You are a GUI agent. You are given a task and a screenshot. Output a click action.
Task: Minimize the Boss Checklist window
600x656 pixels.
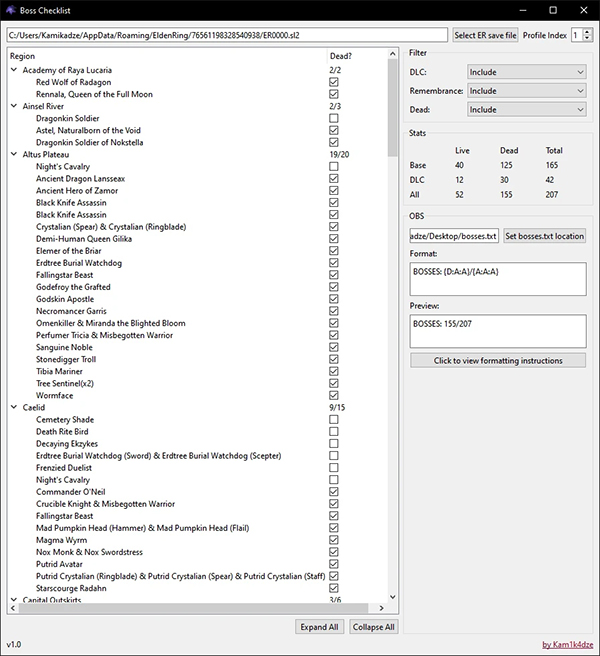point(523,10)
